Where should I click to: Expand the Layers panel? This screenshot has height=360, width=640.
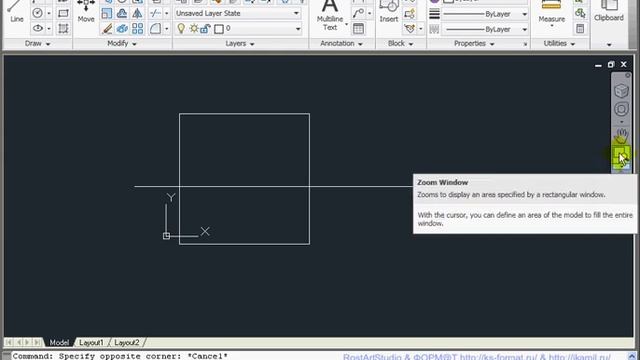click(240, 43)
